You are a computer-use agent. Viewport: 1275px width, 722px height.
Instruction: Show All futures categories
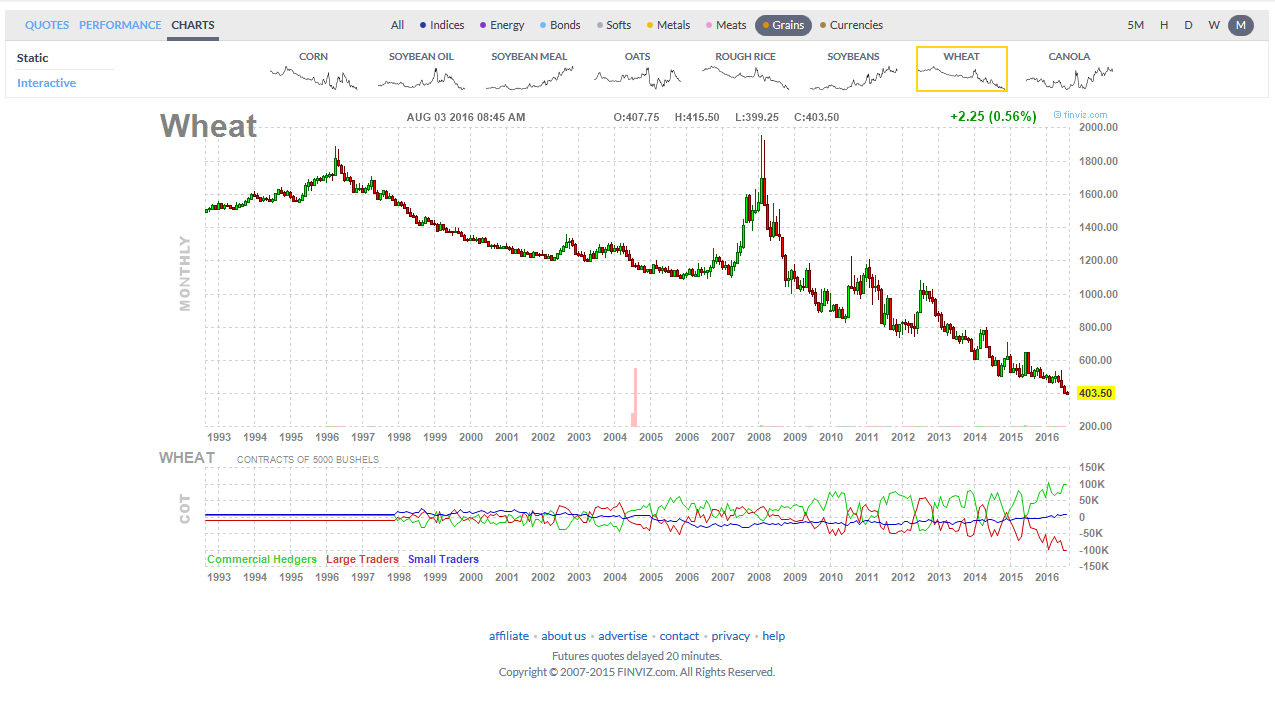398,25
